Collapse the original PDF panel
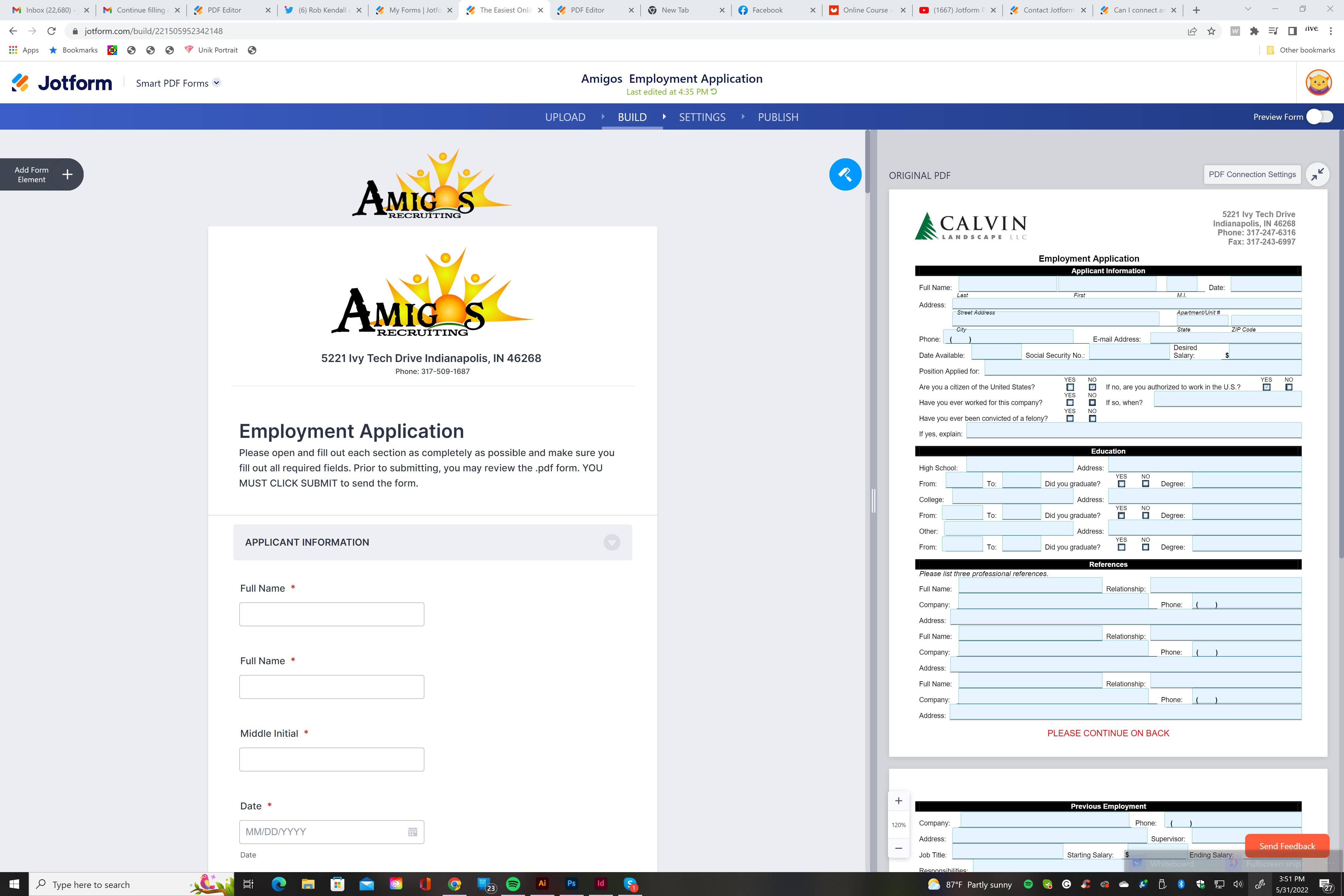Viewport: 1344px width, 896px height. pyautogui.click(x=1318, y=174)
